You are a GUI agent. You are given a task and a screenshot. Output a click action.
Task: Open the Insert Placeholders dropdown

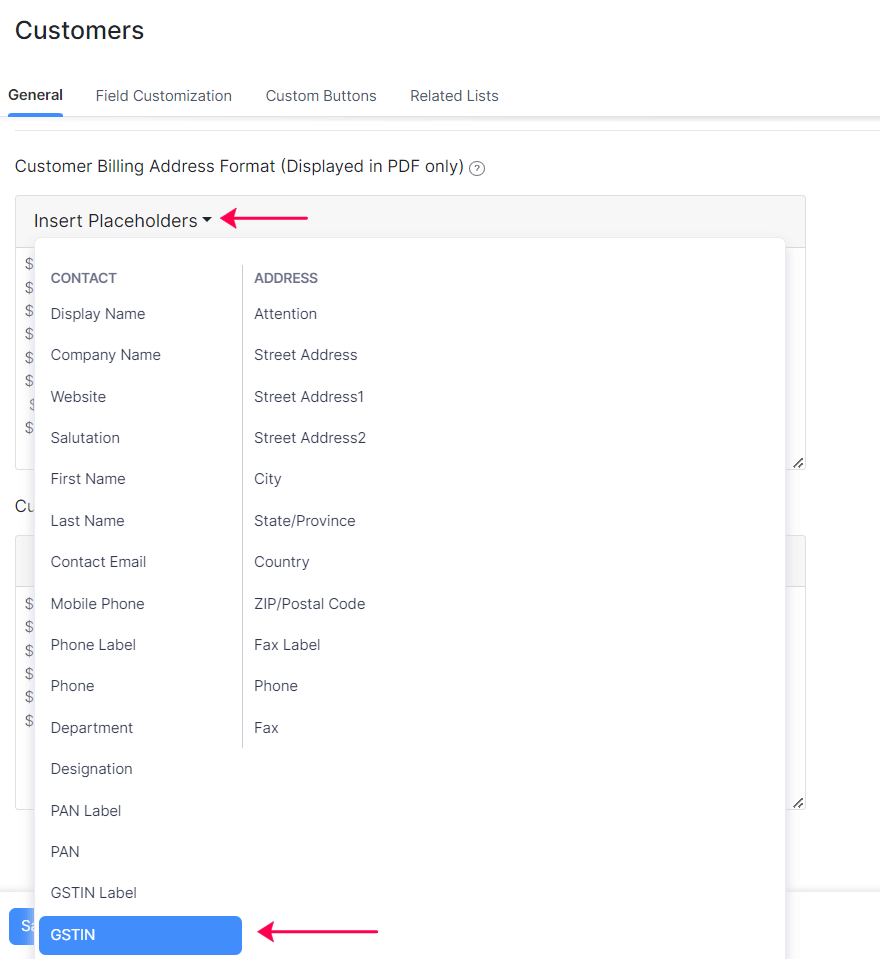point(122,221)
